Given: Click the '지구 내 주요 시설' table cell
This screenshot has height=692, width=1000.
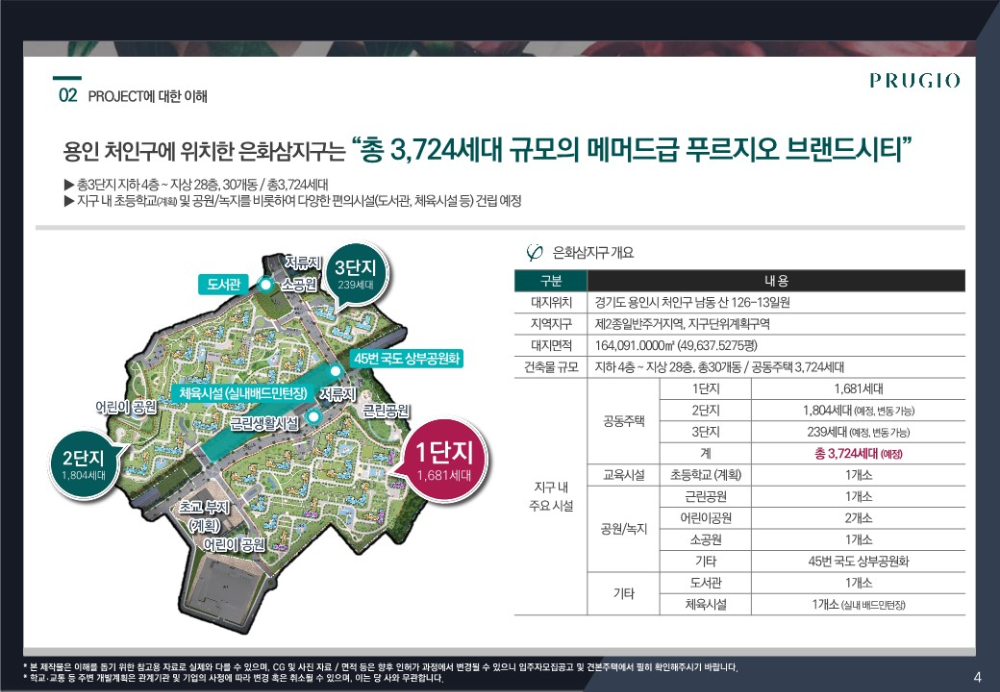Looking at the screenshot, I should tap(551, 497).
